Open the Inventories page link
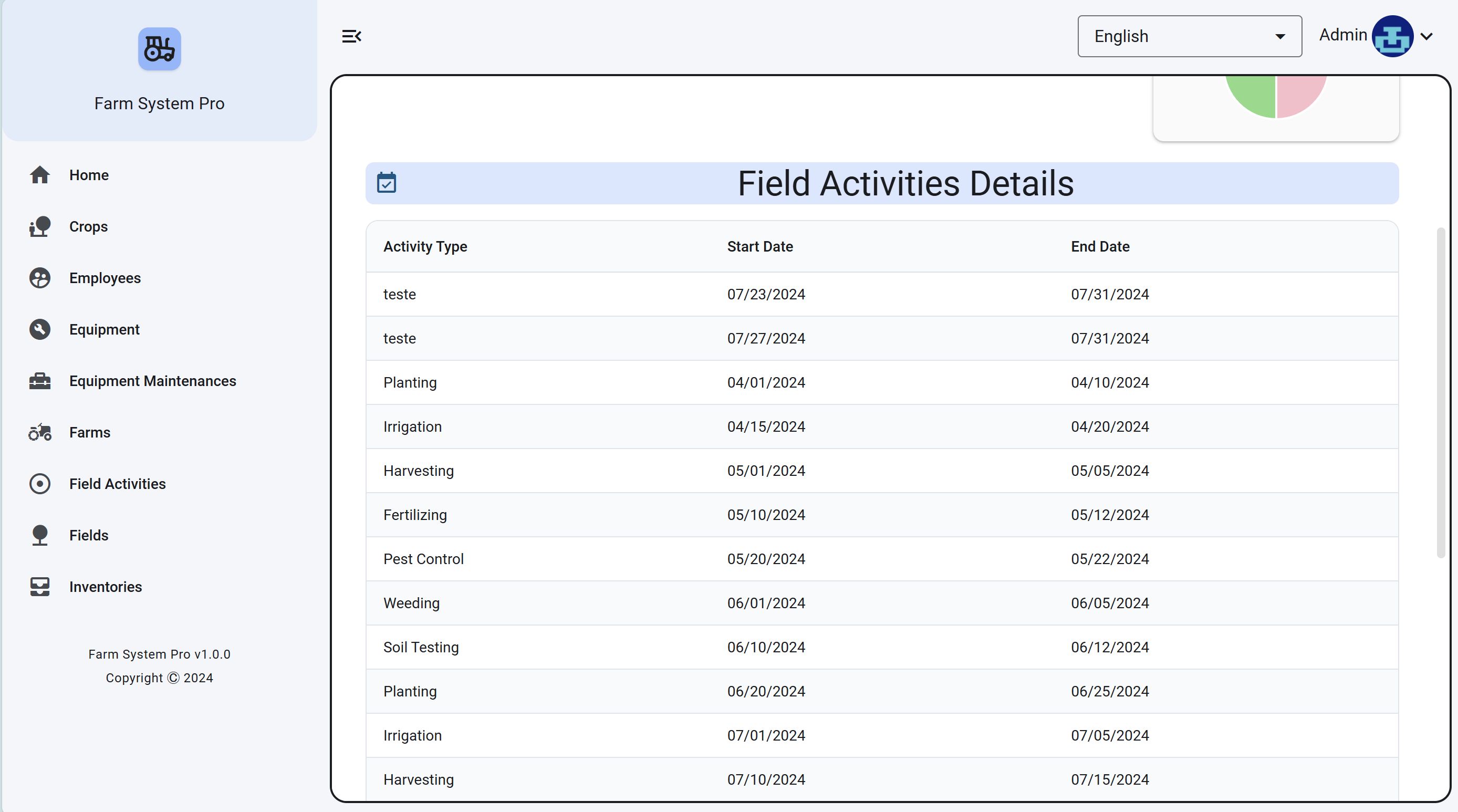The height and width of the screenshot is (812, 1458). coord(105,587)
